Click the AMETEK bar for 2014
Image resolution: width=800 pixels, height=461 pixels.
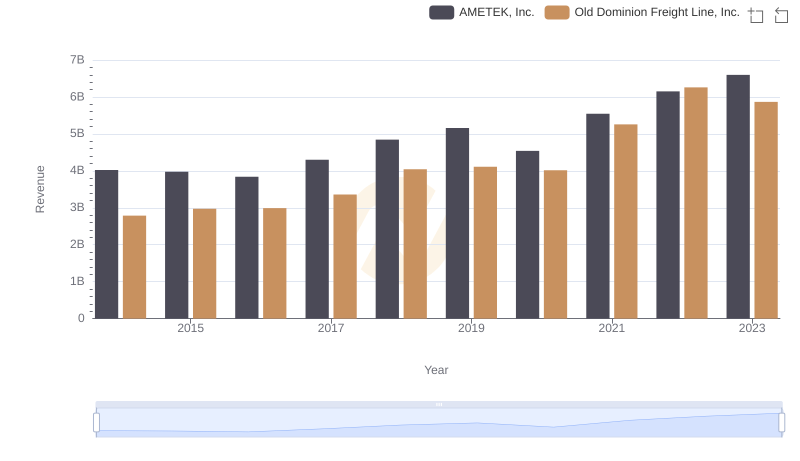point(107,244)
